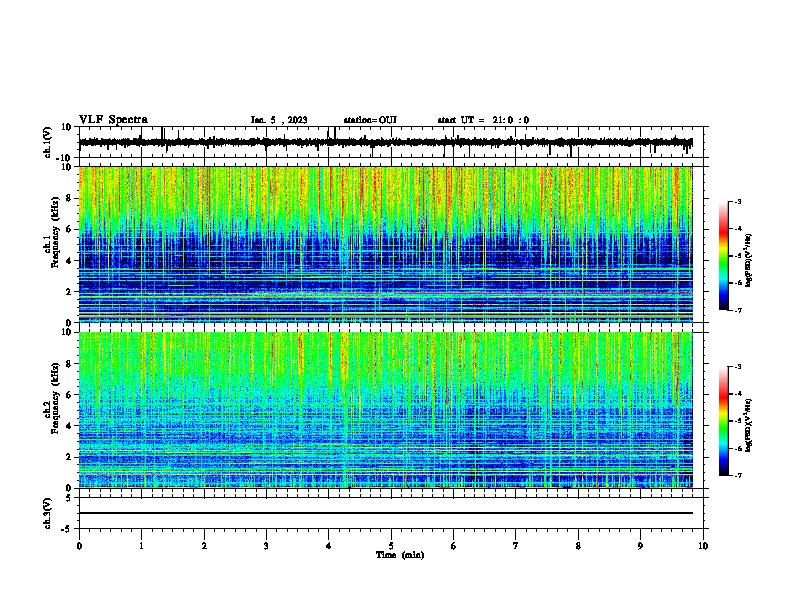Screen dimensions: 792x612
Task: Click the upper ch.1 color scale bar
Action: 724,256
